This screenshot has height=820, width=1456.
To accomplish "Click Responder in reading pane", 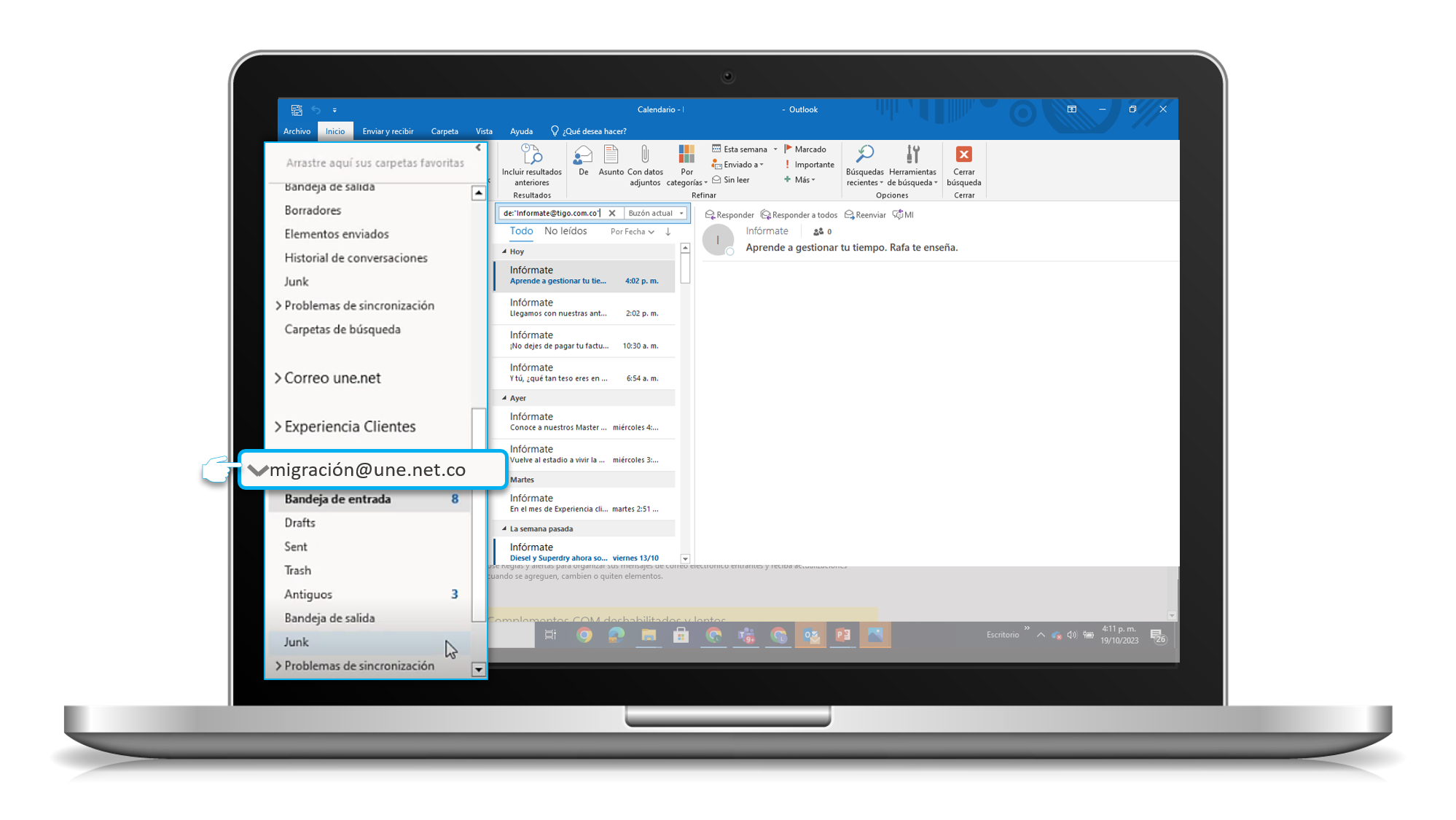I will [x=729, y=215].
